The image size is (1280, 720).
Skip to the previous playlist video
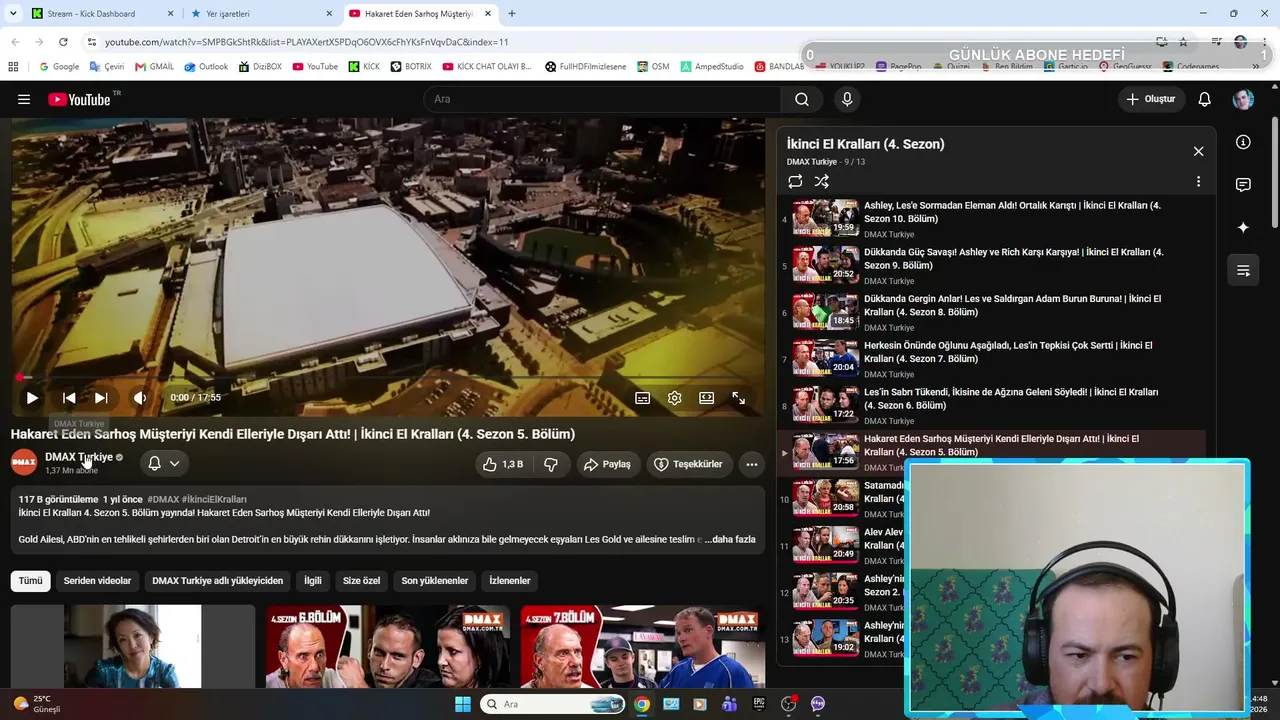69,398
